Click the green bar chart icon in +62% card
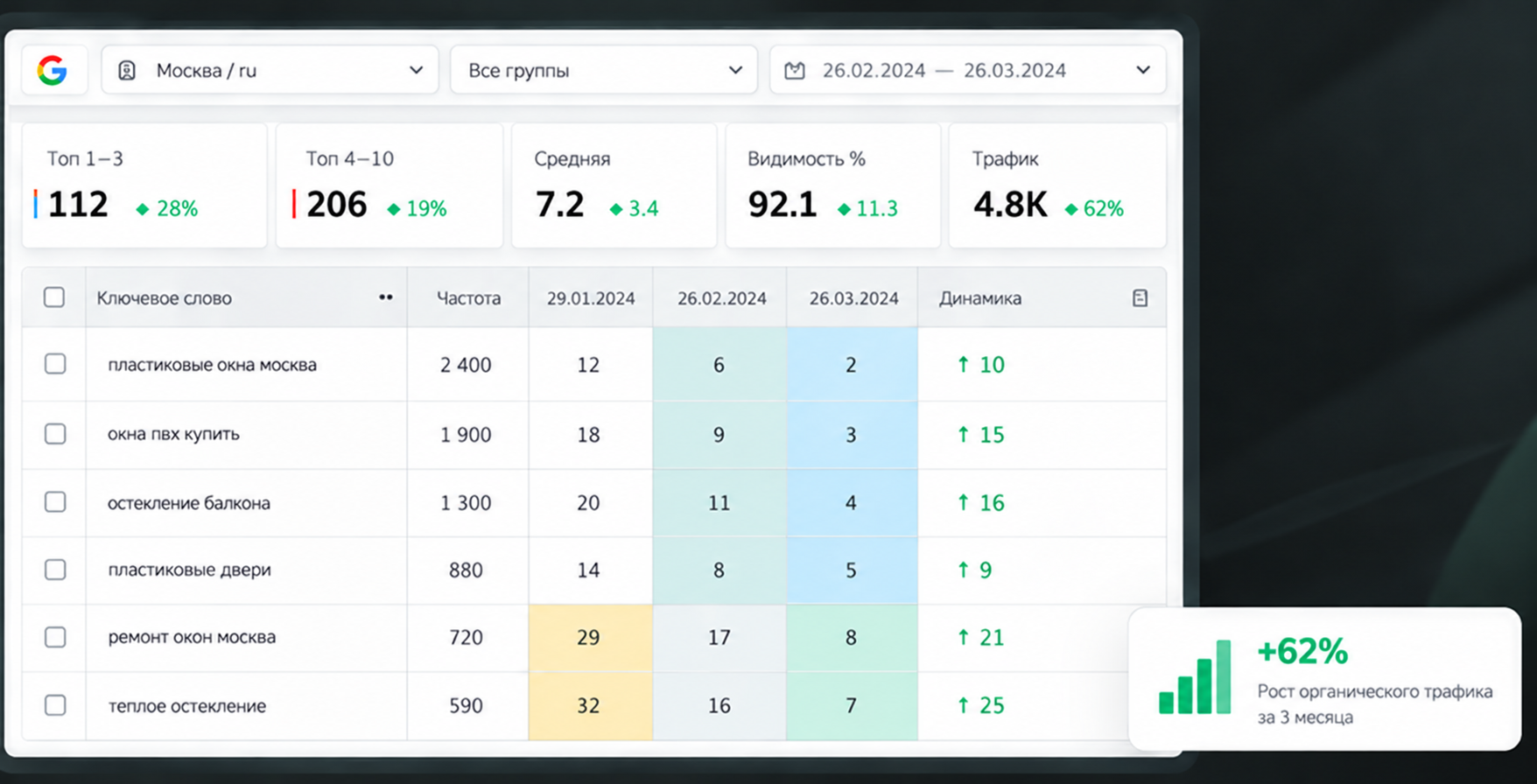The height and width of the screenshot is (784, 1537). click(1195, 676)
